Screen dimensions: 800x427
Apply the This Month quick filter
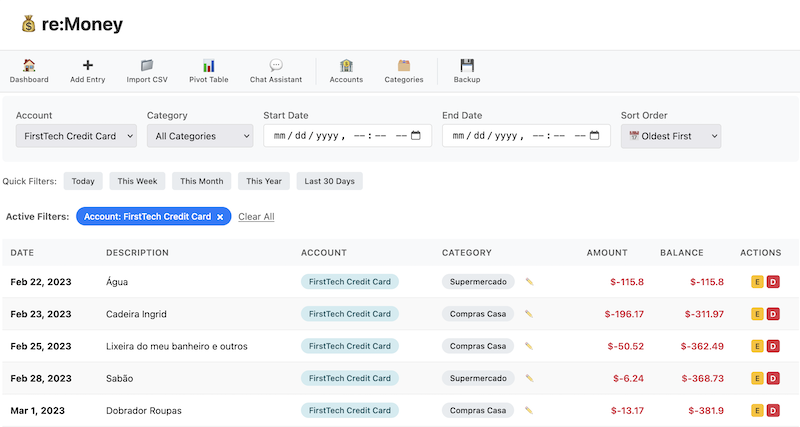coord(202,181)
